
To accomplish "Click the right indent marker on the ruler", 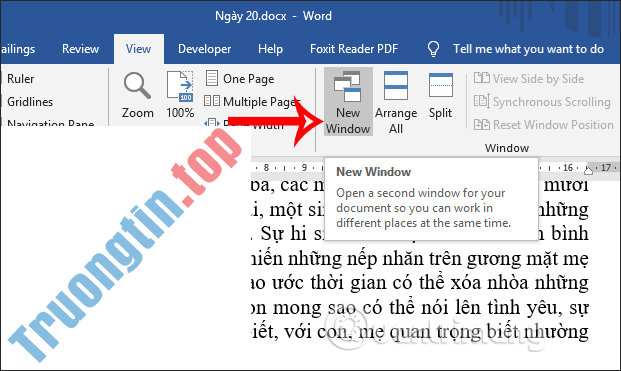I will coord(588,170).
